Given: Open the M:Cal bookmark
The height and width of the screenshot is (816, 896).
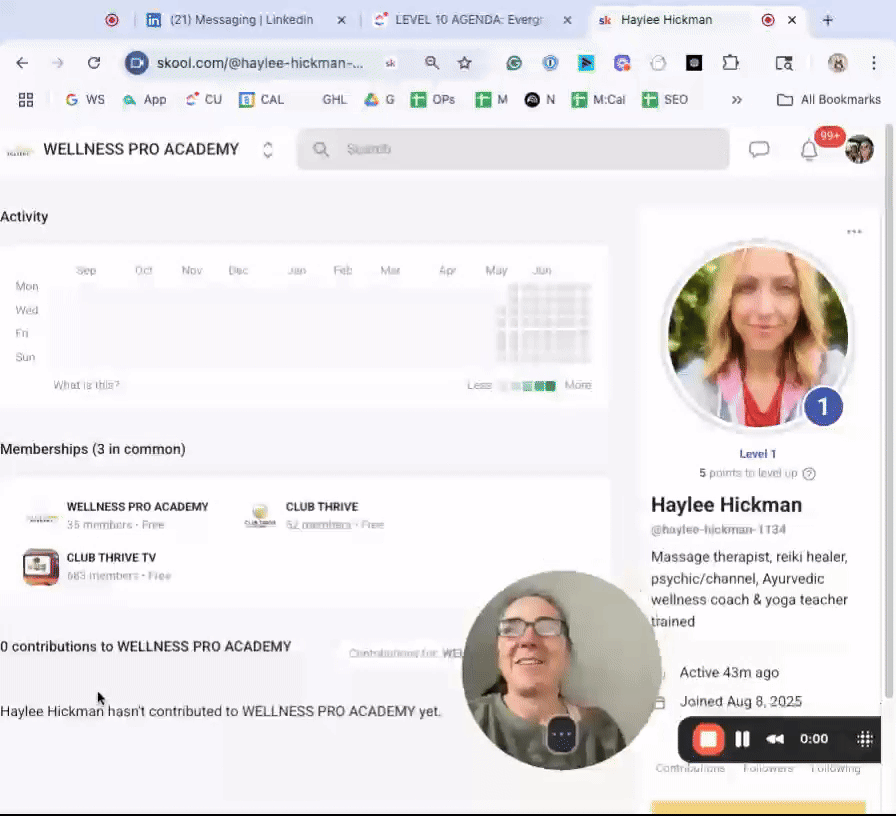Looking at the screenshot, I should [598, 100].
